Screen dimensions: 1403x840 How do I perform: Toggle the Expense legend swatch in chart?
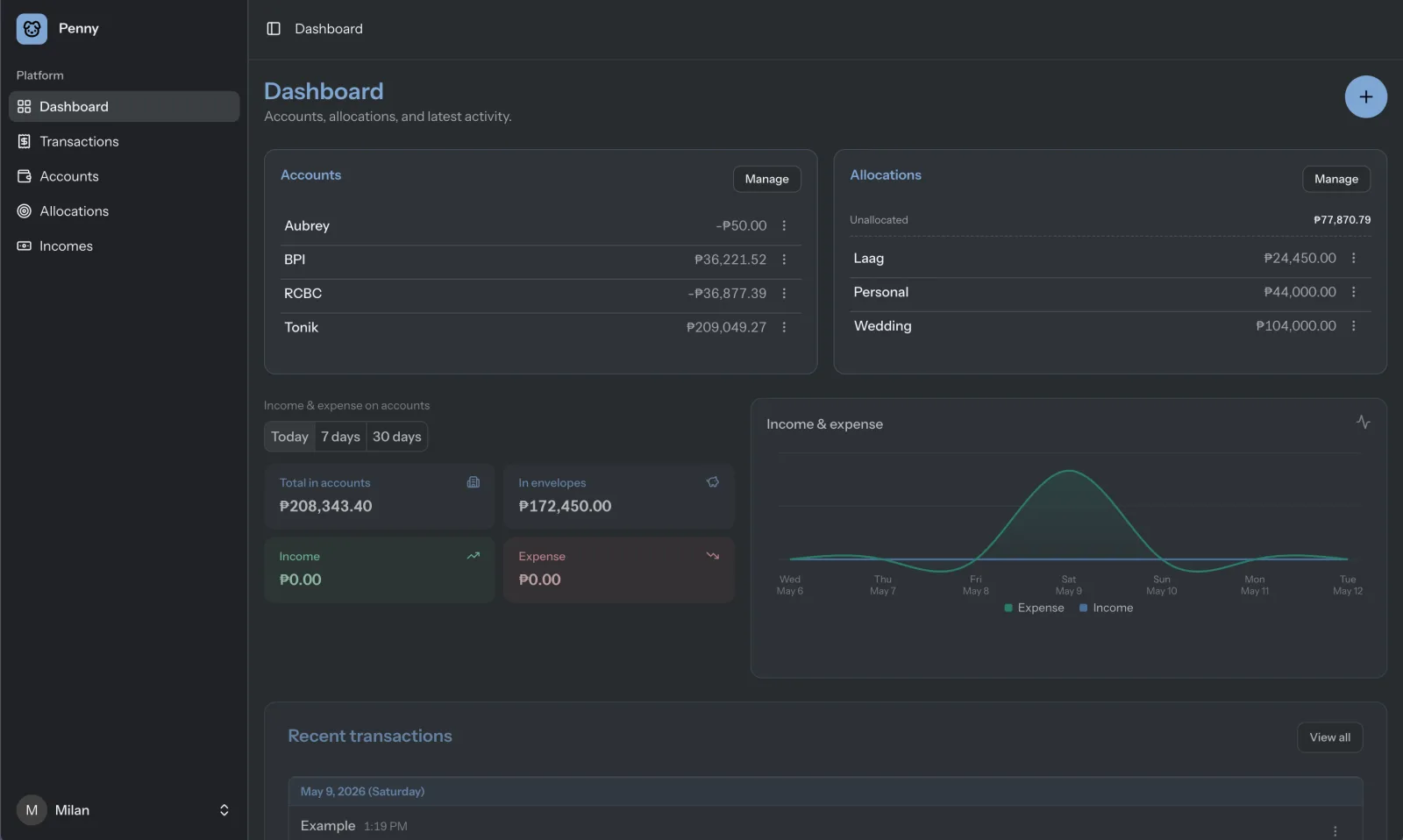(x=1008, y=608)
